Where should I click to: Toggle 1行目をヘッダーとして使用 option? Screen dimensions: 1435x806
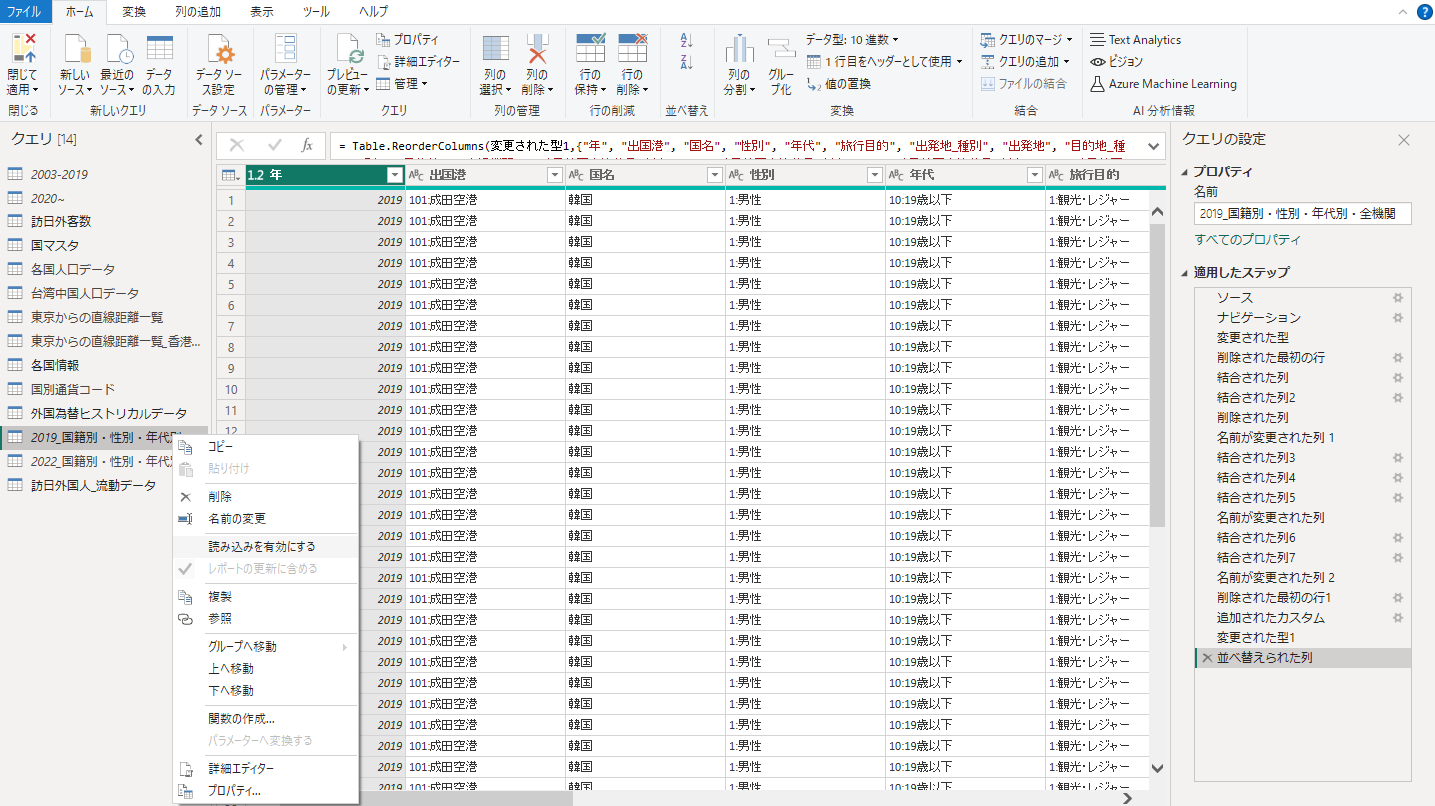(x=888, y=61)
